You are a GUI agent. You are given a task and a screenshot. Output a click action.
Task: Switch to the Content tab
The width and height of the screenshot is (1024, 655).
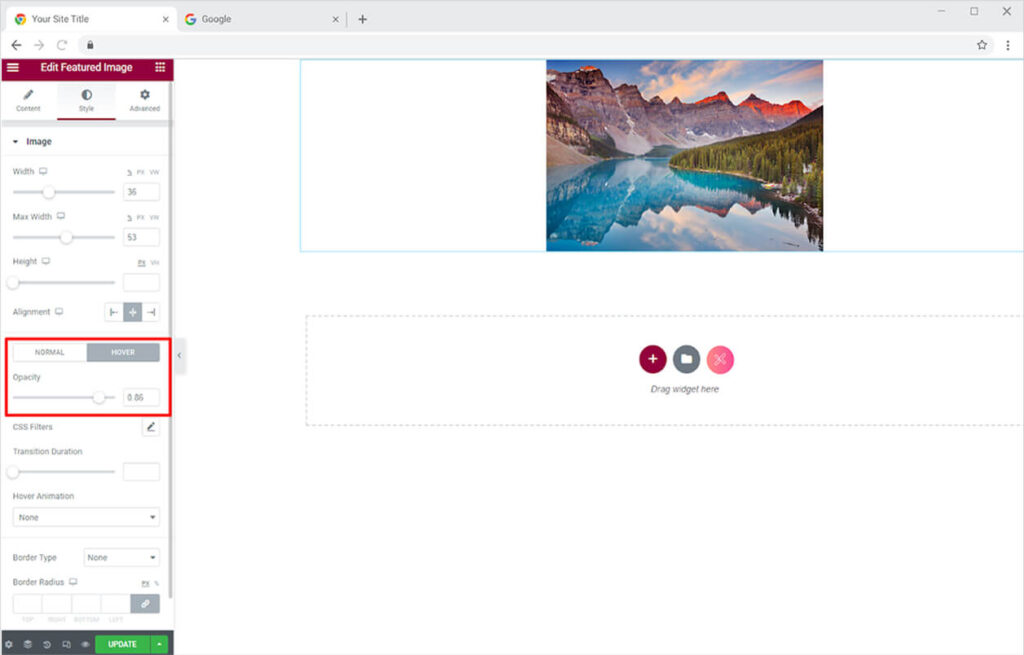click(x=28, y=100)
